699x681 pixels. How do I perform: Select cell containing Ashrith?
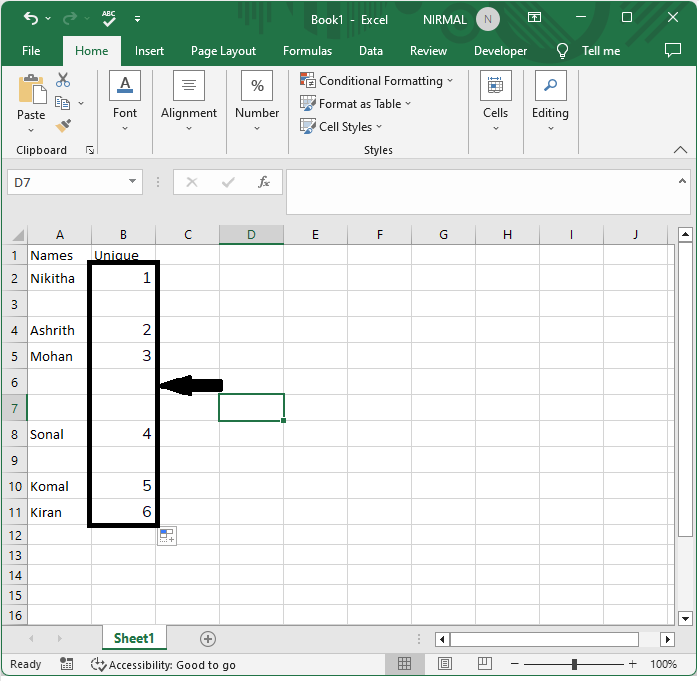[x=59, y=330]
